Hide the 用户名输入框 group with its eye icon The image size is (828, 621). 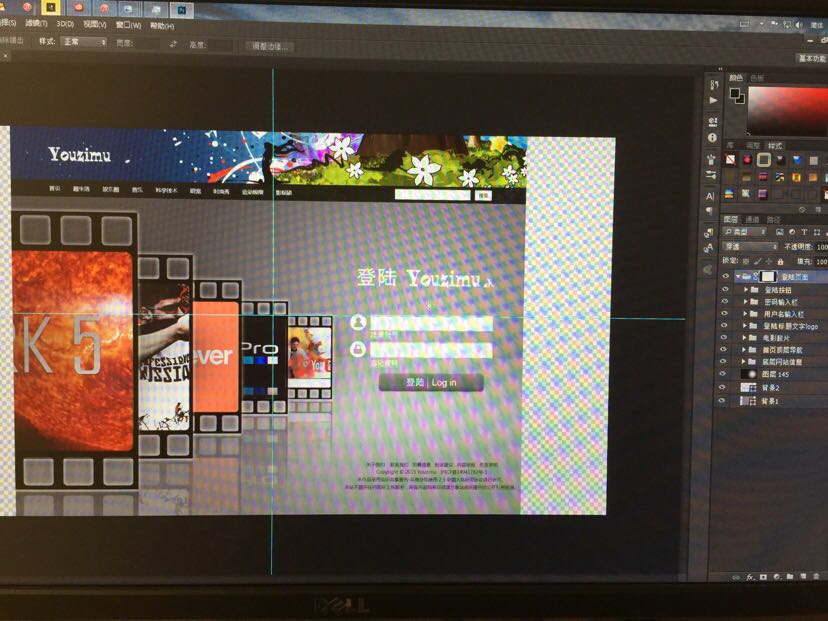click(x=724, y=314)
